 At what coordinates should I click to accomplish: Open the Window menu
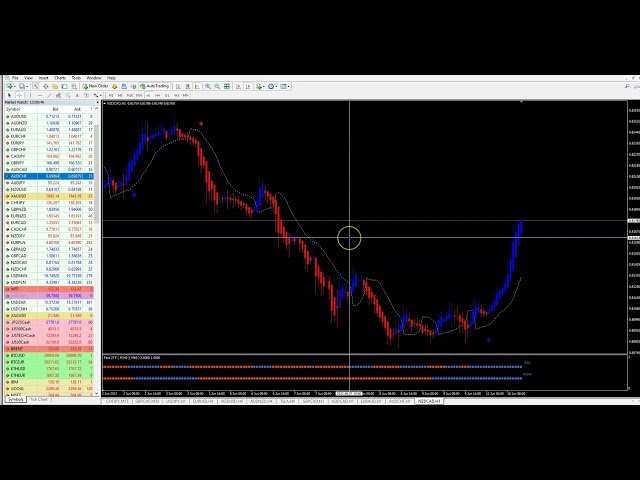(x=94, y=78)
